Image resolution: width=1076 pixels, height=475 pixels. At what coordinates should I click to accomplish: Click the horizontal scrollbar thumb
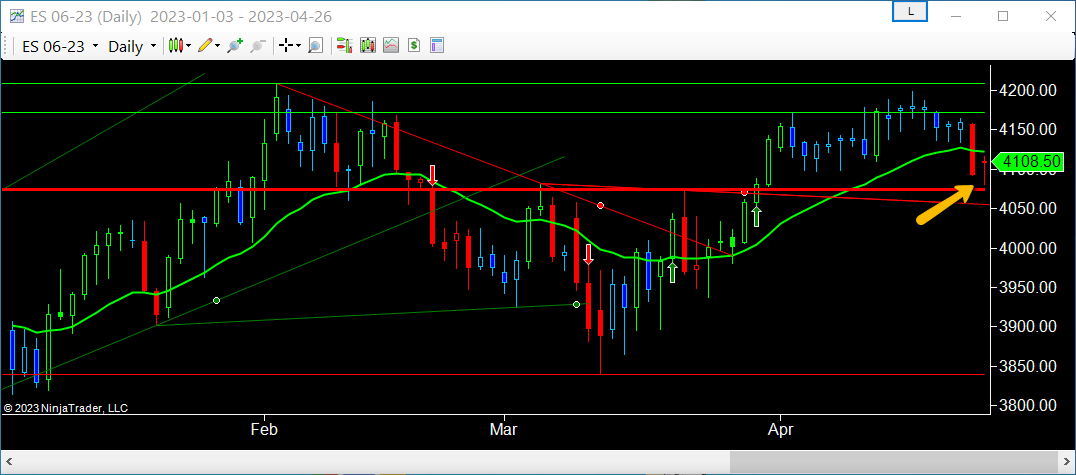tap(894, 461)
